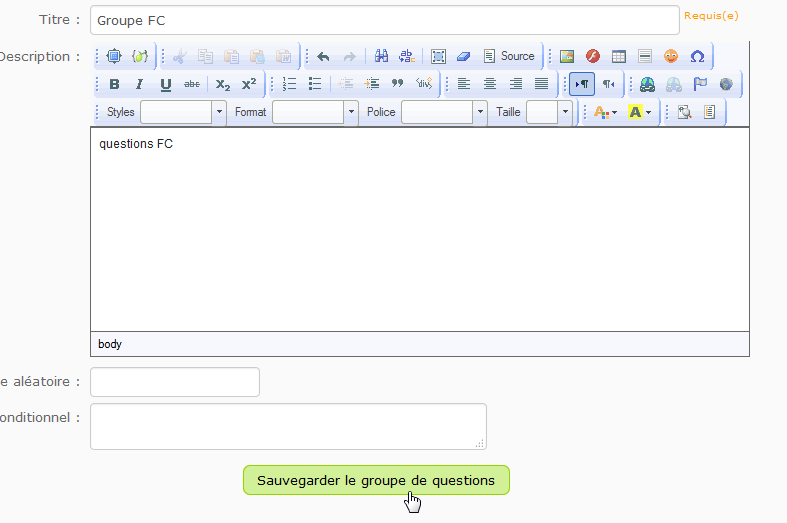This screenshot has height=523, width=787.
Task: Click Sauvegarder le groupe de questions
Action: click(x=376, y=480)
